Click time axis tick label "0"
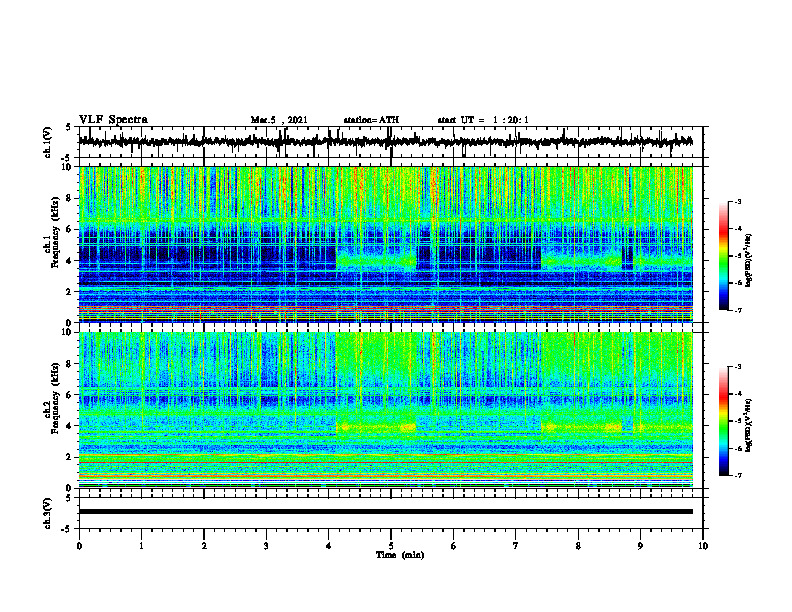The image size is (792, 612). (79, 546)
